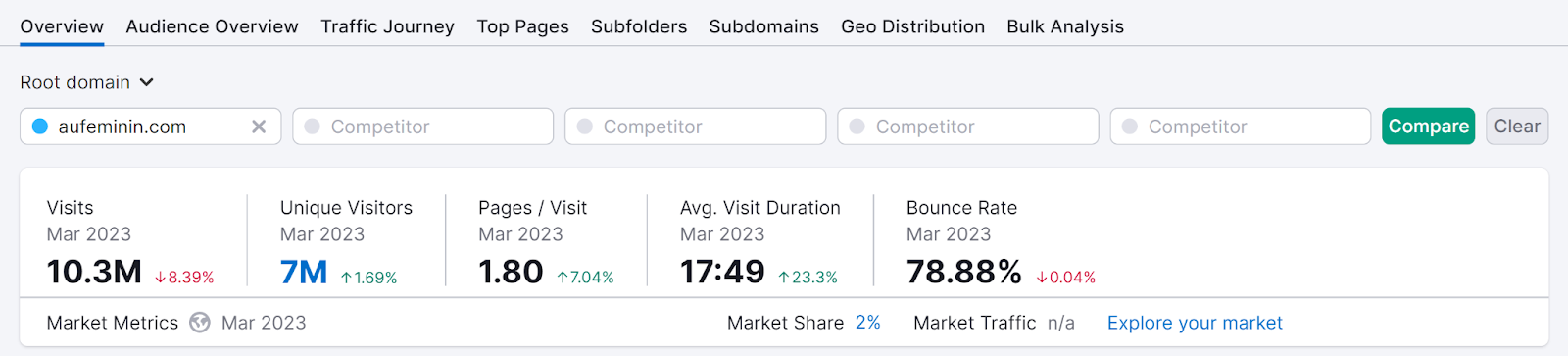The image size is (1568, 356).
Task: Open the Bulk Analysis tab
Action: 1065,26
